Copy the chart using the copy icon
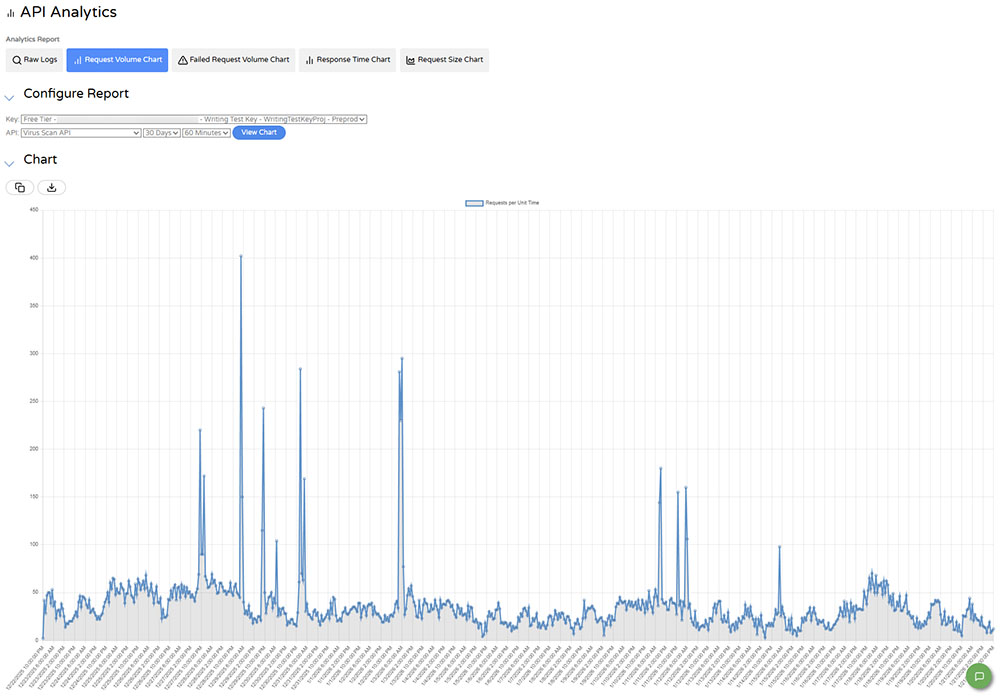Image resolution: width=1000 pixels, height=696 pixels. [x=20, y=187]
